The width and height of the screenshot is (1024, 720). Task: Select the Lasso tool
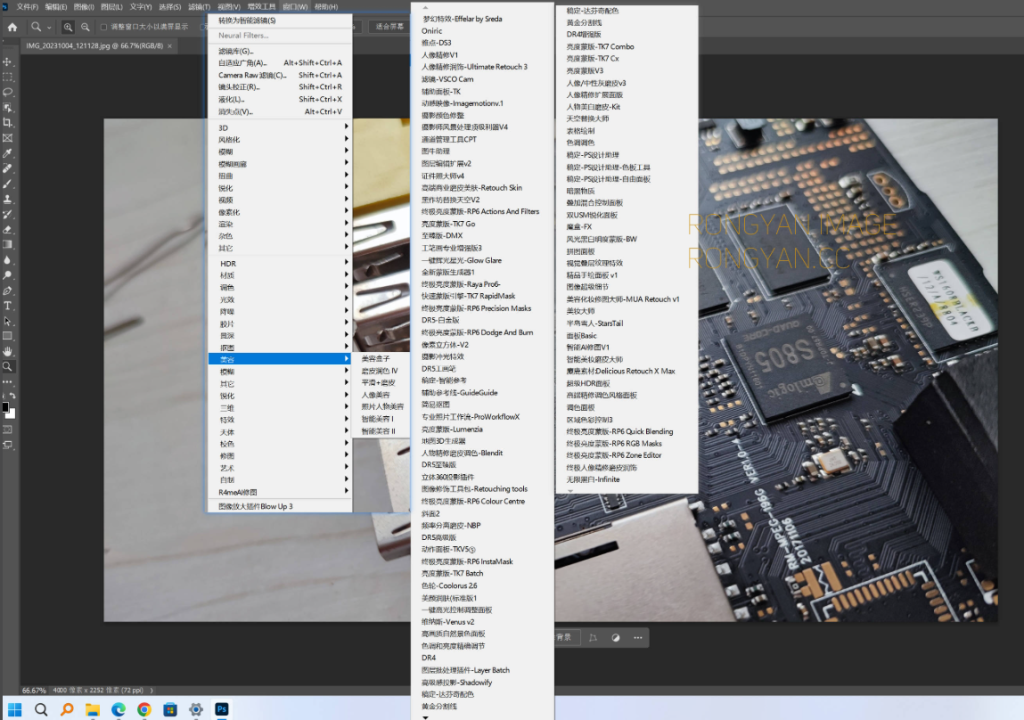click(8, 91)
